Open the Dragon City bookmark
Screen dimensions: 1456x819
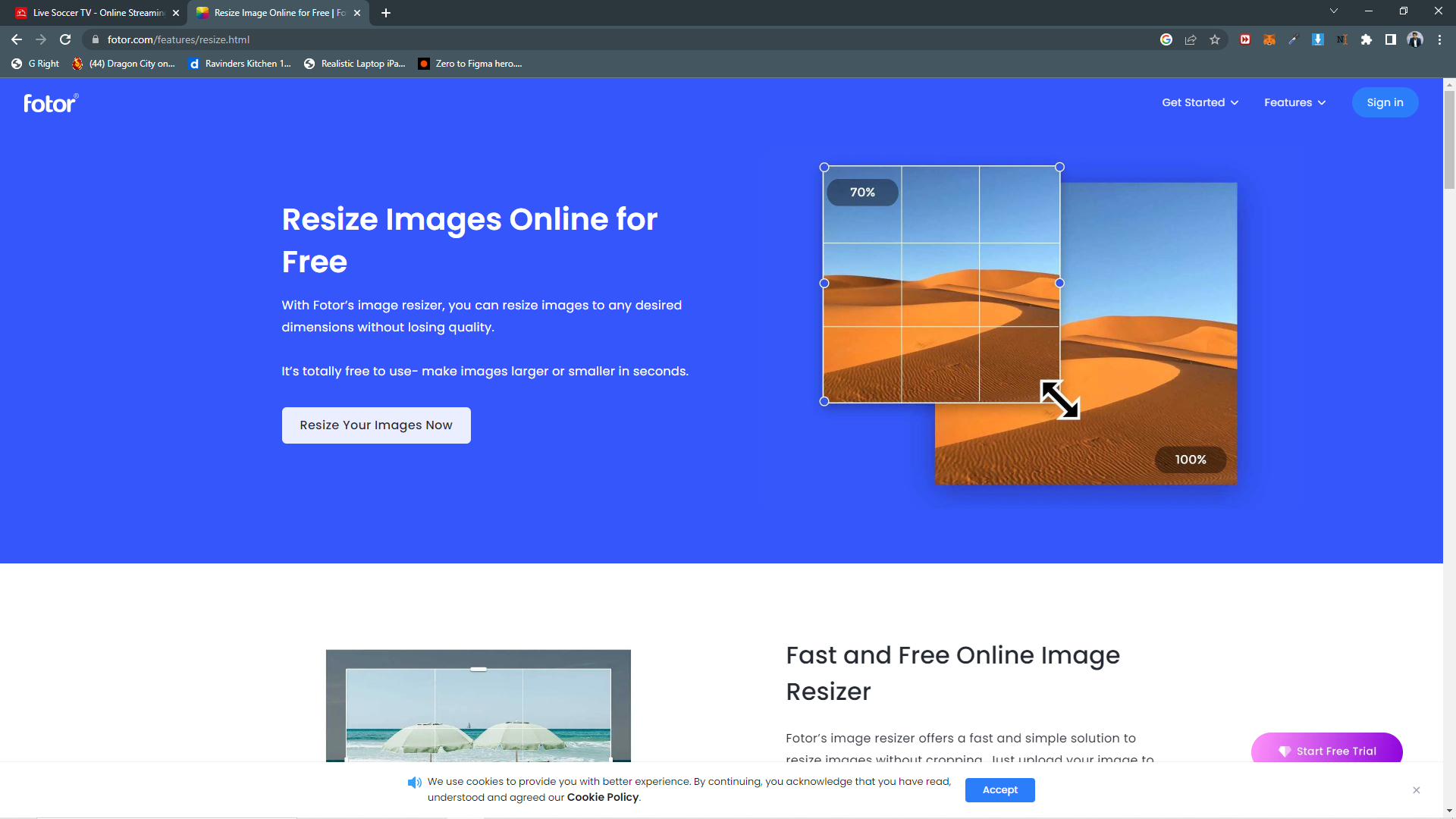coord(124,64)
